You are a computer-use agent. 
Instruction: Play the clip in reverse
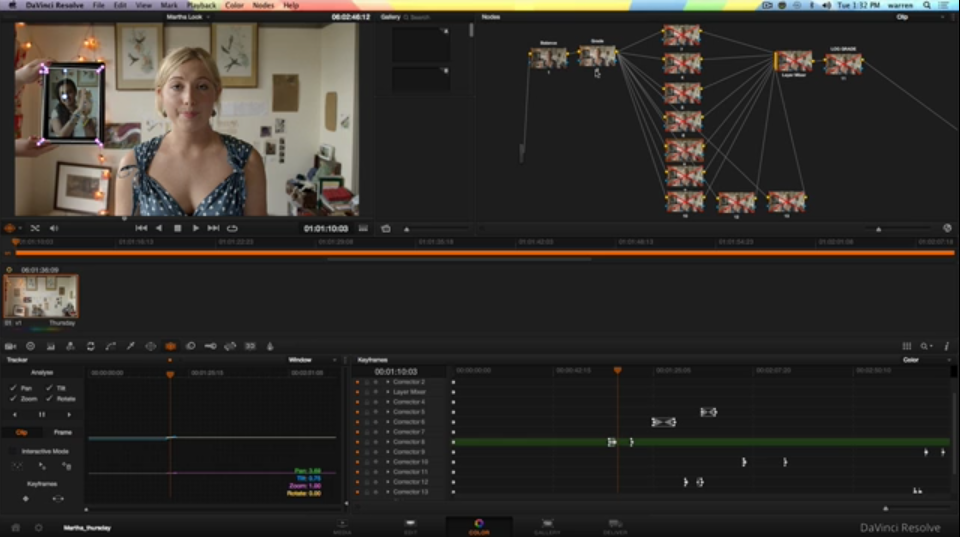[159, 228]
